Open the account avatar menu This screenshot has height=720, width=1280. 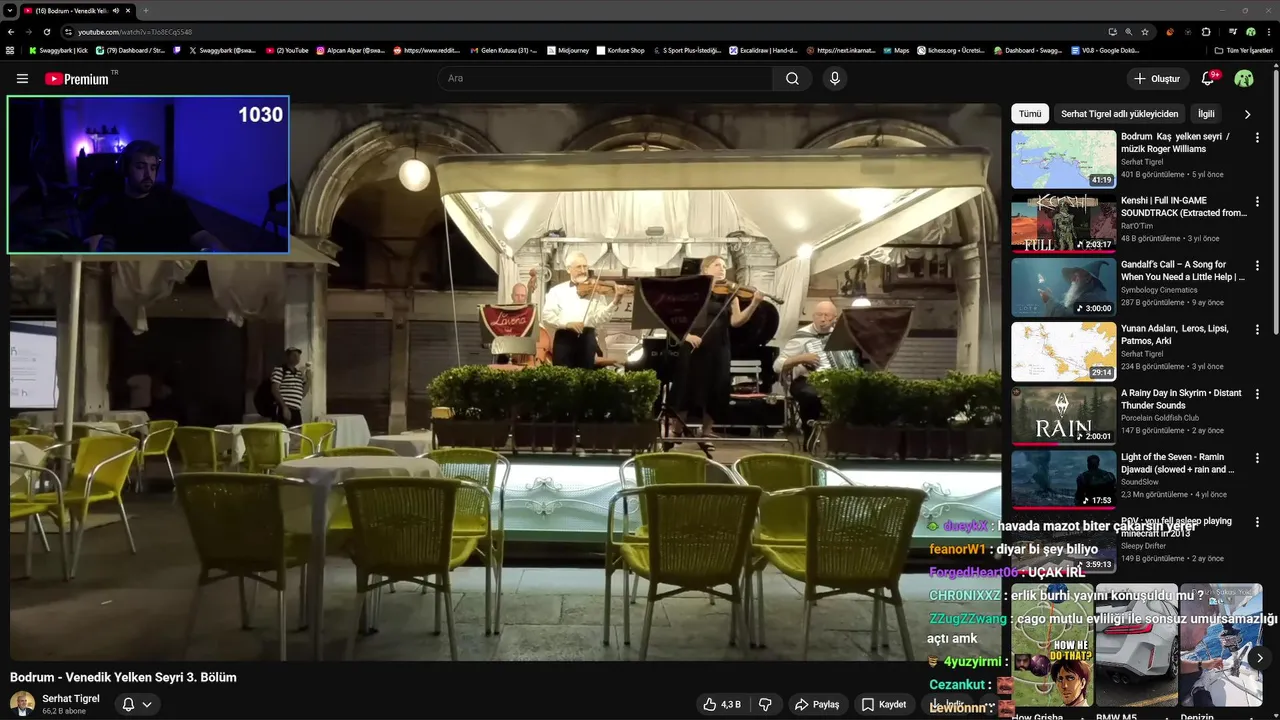1244,79
